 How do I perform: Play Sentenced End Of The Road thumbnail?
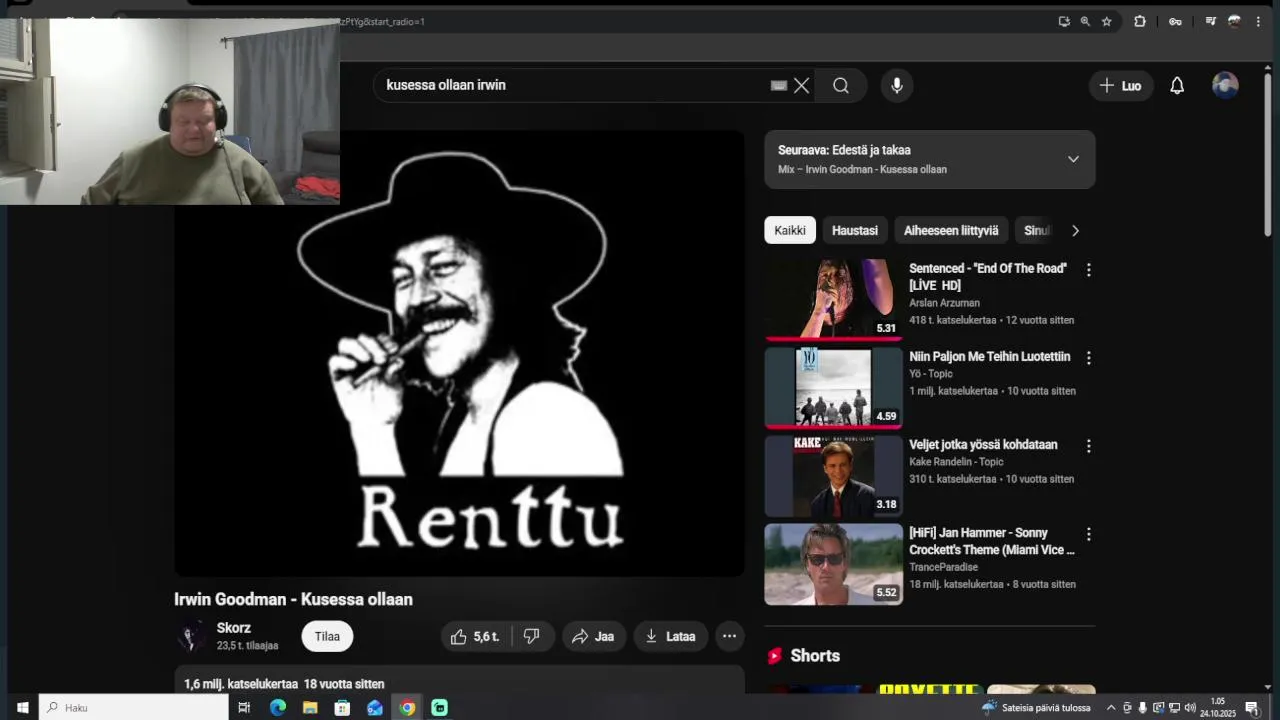833,299
